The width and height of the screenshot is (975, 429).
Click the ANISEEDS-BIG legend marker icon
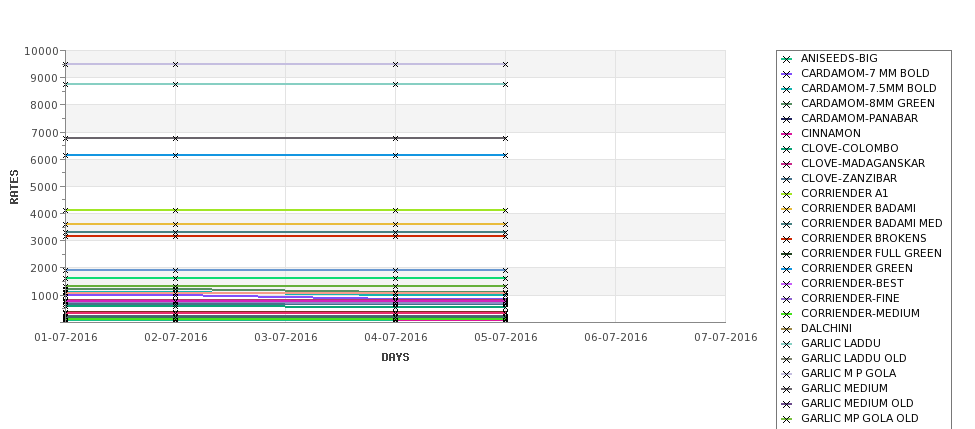click(787, 59)
